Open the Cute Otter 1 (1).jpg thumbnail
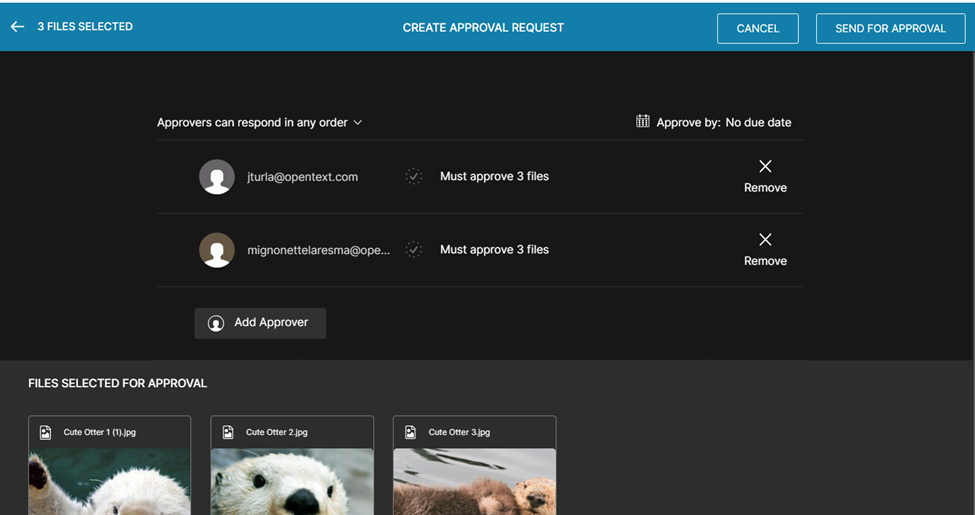The width and height of the screenshot is (975, 515). [x=109, y=481]
